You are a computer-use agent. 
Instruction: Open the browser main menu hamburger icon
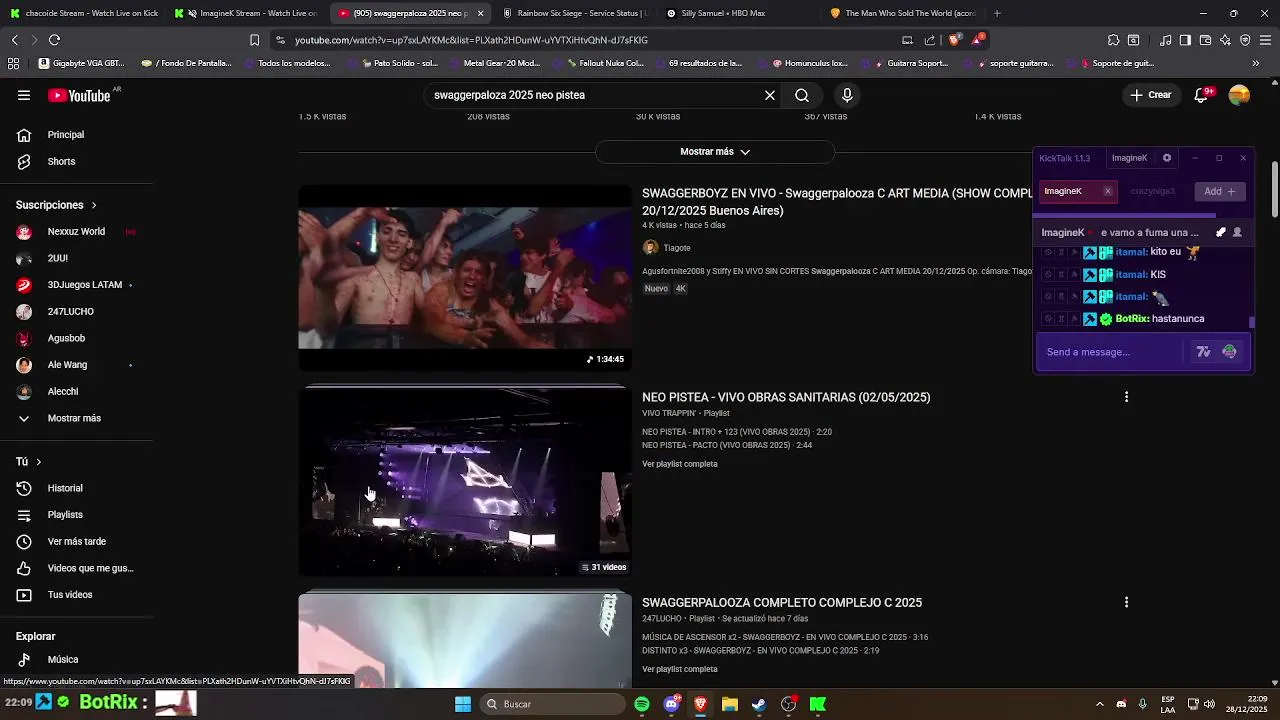[1265, 40]
